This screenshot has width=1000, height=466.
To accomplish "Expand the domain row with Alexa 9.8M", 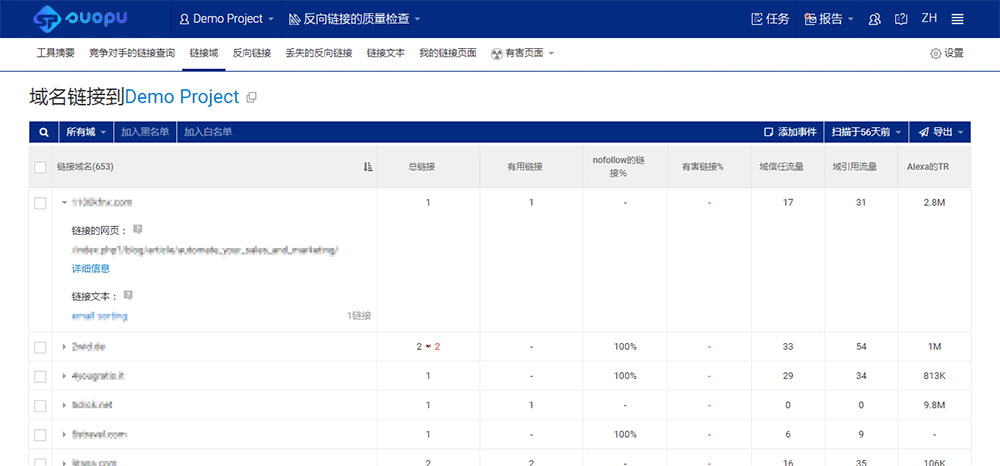I will [64, 405].
